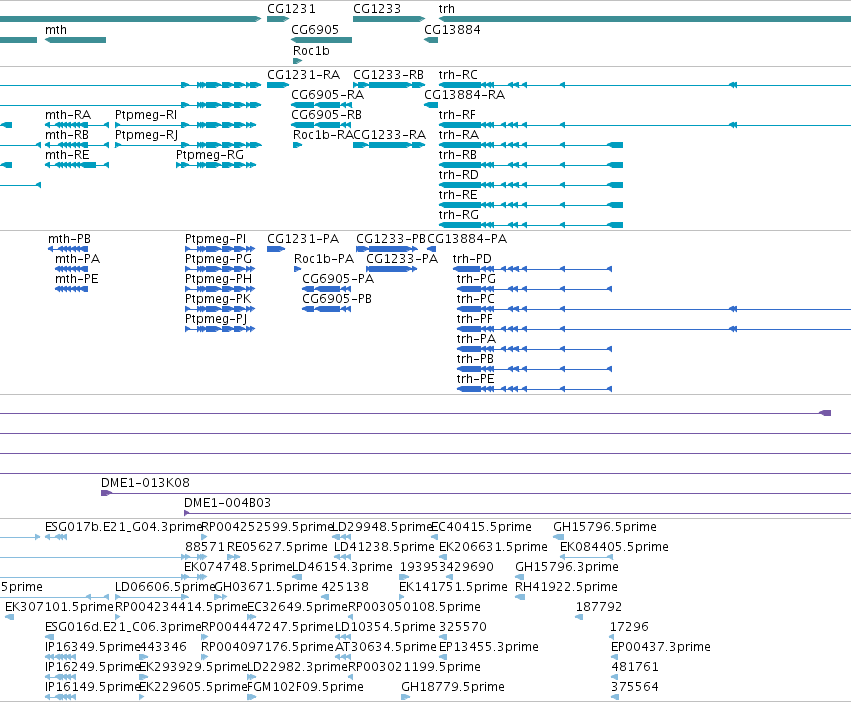
Task: Click transcript CG13884-RA
Action: tap(431, 105)
